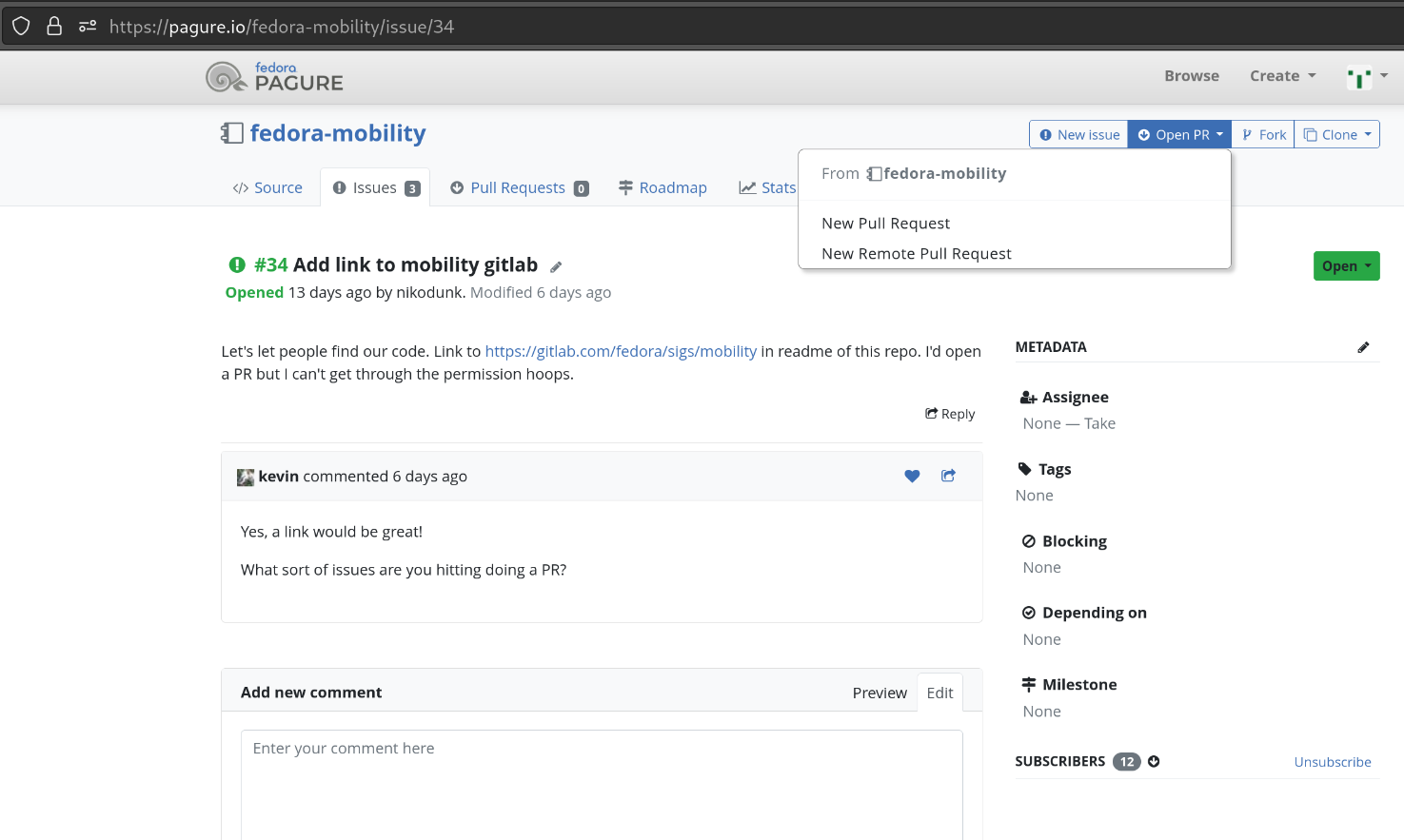This screenshot has width=1404, height=840.
Task: Edit metadata using the pencil icon
Action: tap(1363, 347)
